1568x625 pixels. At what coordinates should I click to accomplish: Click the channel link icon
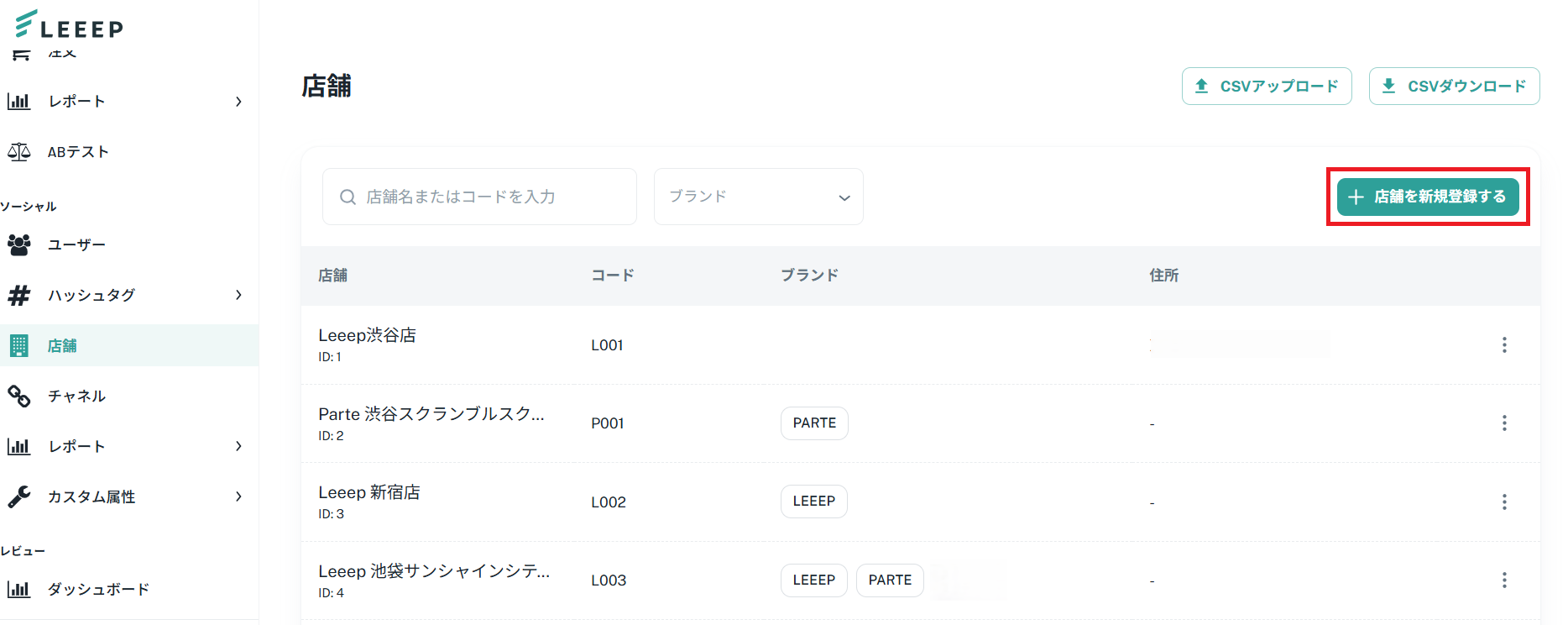(x=18, y=396)
